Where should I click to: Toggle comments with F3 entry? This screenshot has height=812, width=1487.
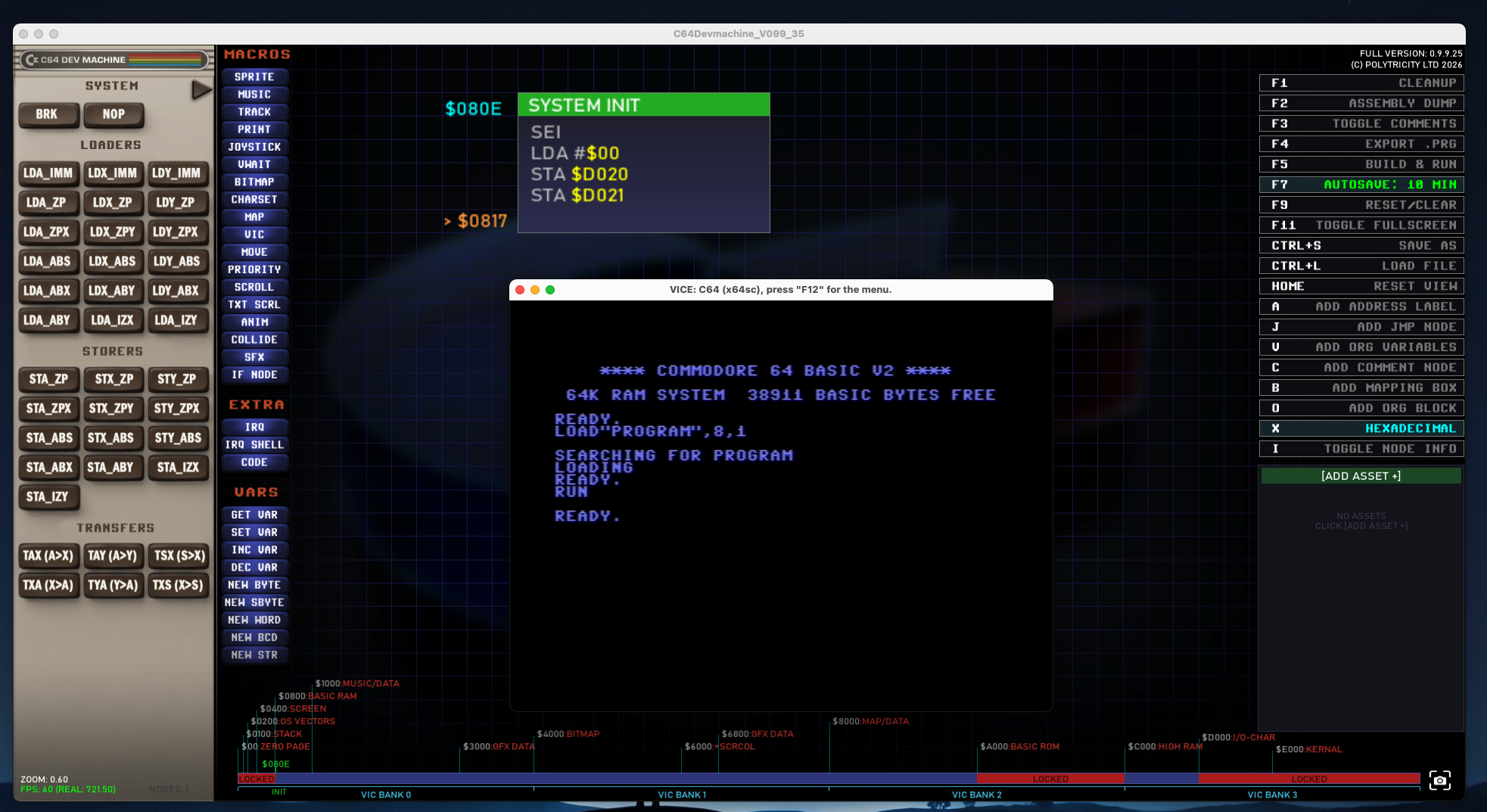click(1361, 123)
